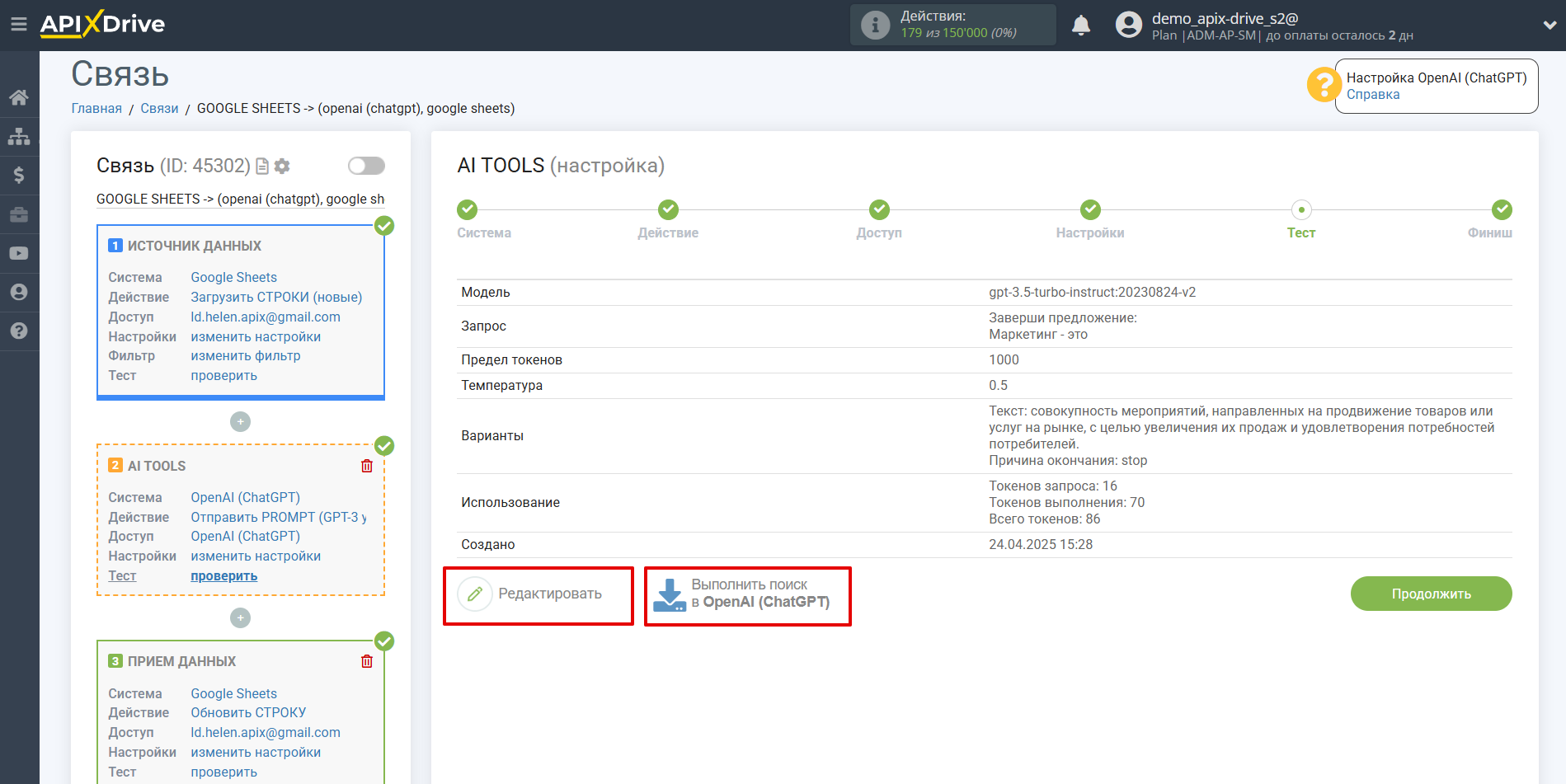This screenshot has width=1566, height=784.
Task: Open the home sidebar icon
Action: coord(19,97)
